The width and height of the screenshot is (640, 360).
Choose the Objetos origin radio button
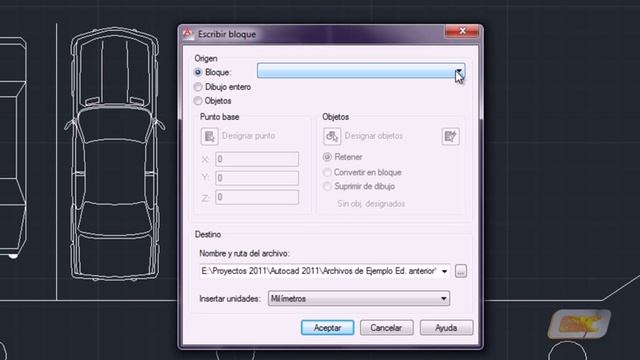(x=198, y=101)
